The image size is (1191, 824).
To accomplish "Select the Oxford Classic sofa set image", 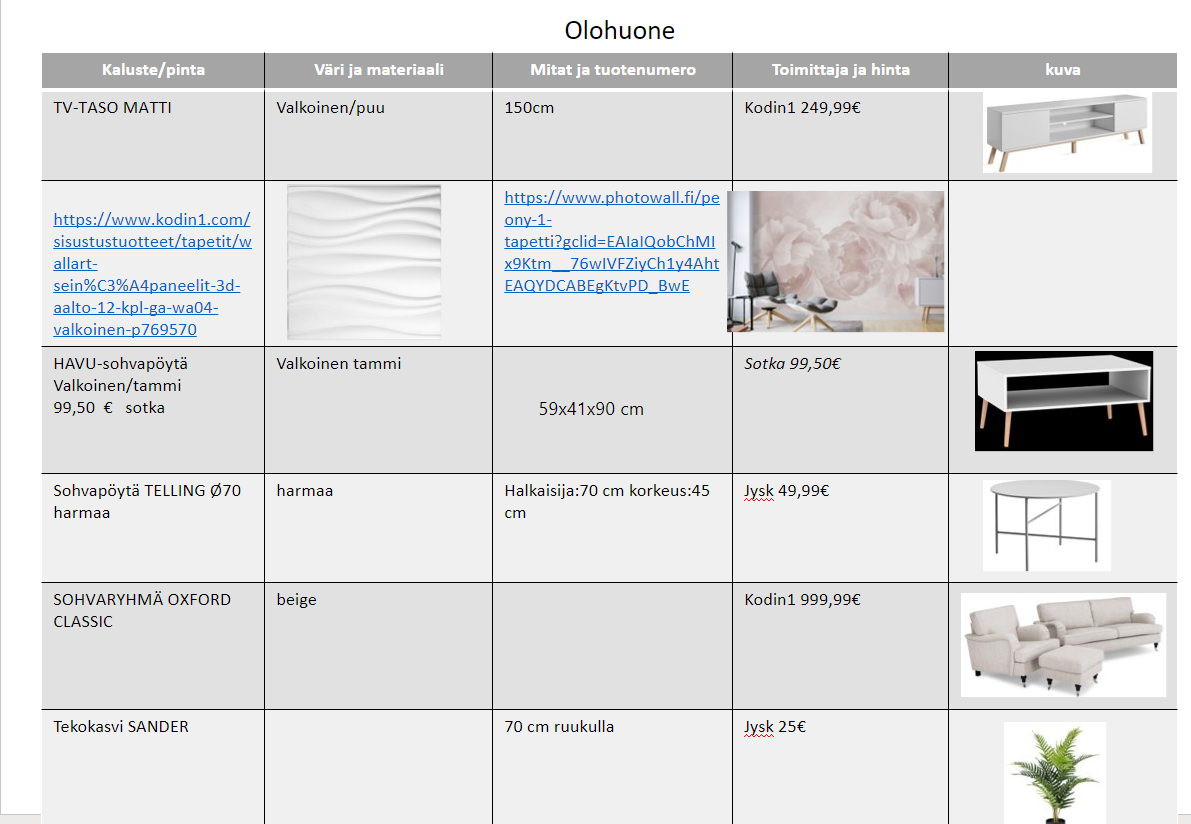I will click(x=1063, y=645).
